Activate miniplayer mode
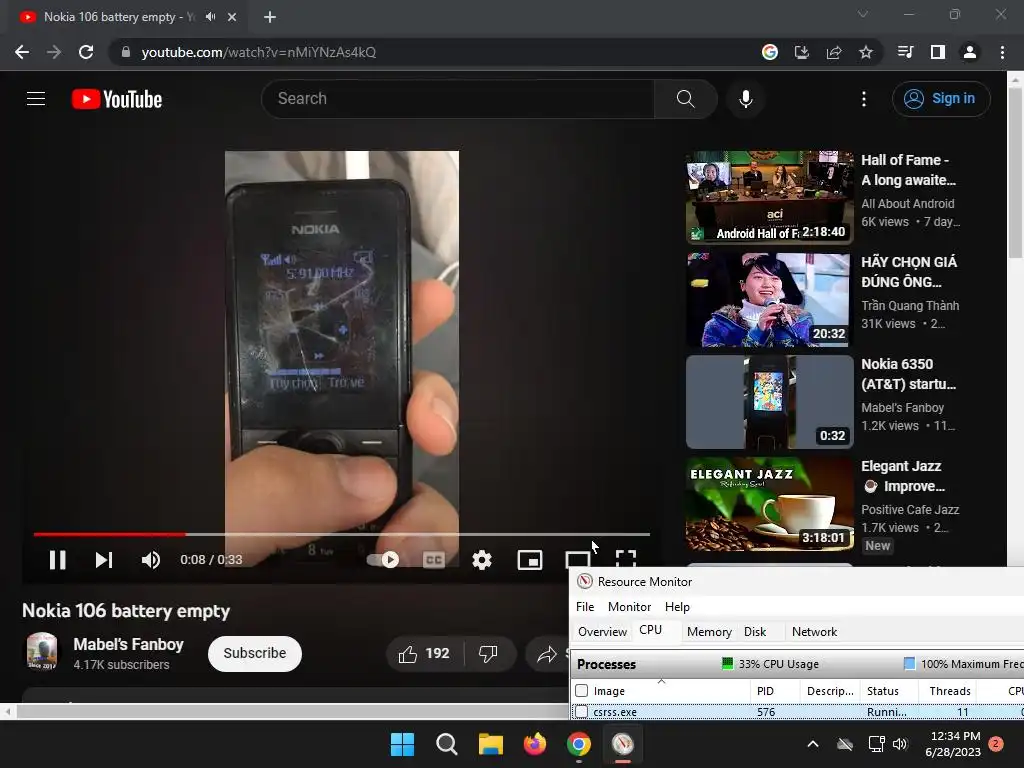Screen dimensions: 1024x768 530,560
